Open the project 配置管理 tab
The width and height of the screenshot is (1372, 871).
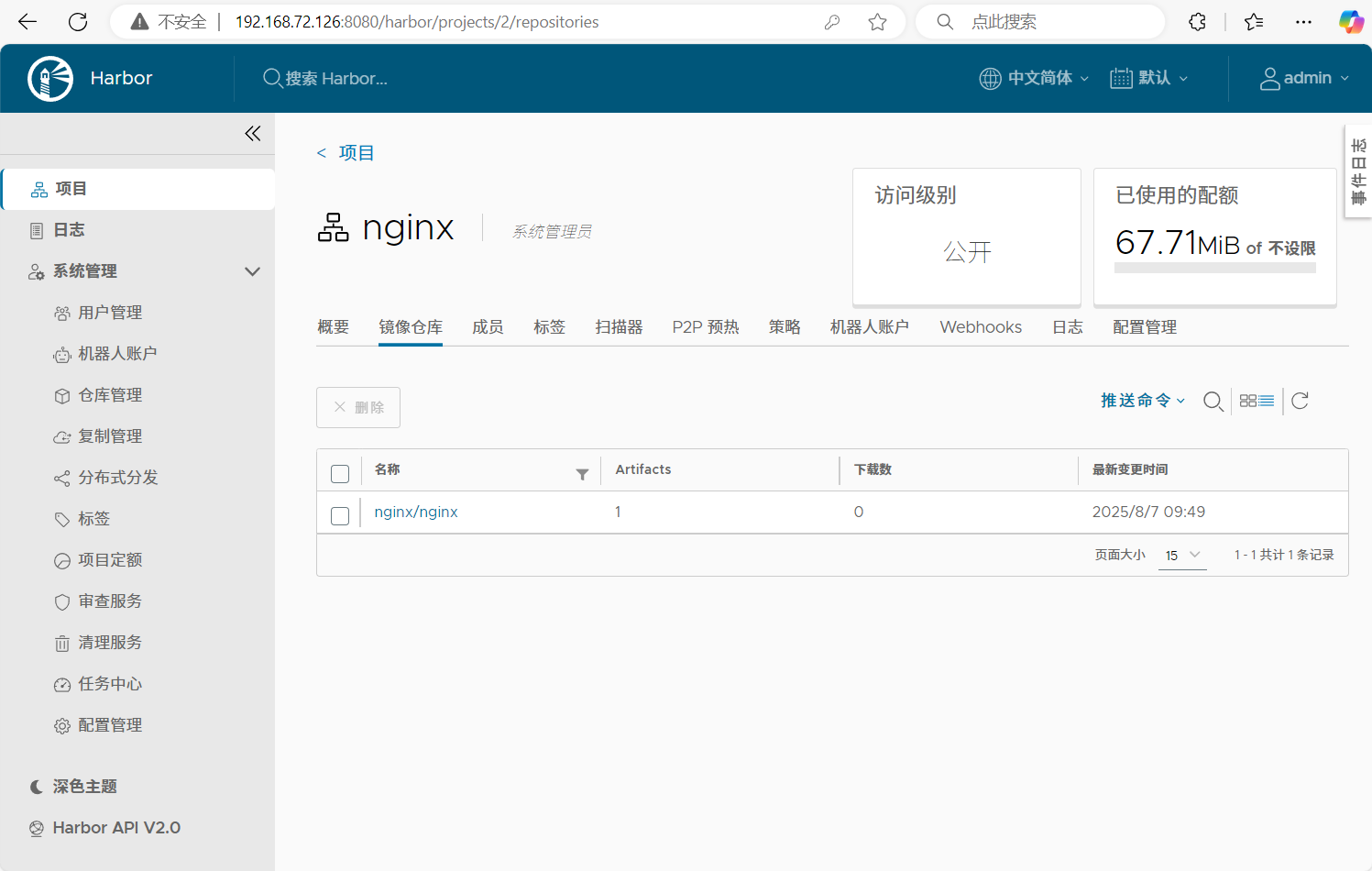tap(1145, 327)
